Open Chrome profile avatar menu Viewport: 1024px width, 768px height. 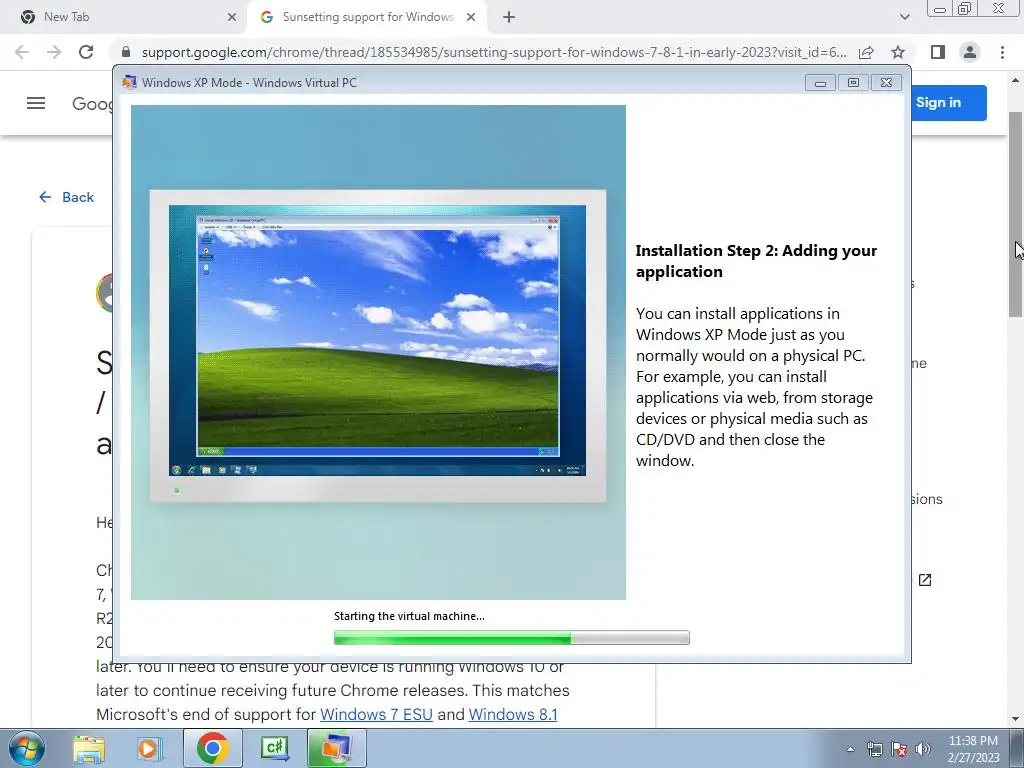970,52
